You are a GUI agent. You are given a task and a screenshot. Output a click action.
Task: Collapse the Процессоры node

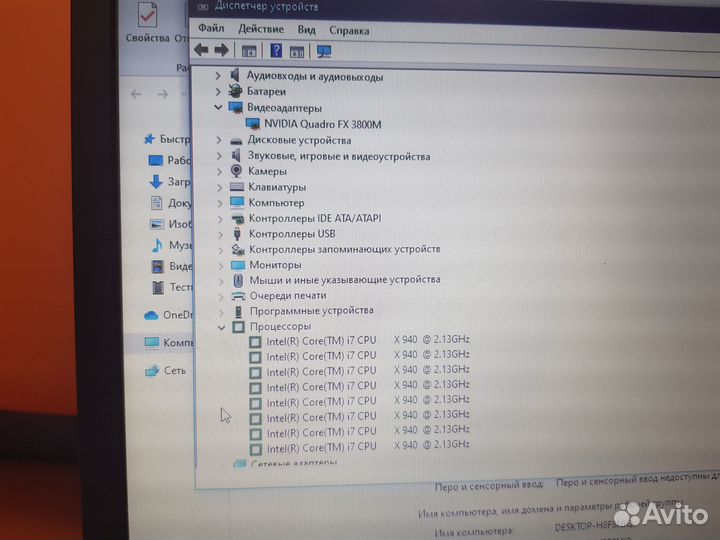click(x=222, y=327)
